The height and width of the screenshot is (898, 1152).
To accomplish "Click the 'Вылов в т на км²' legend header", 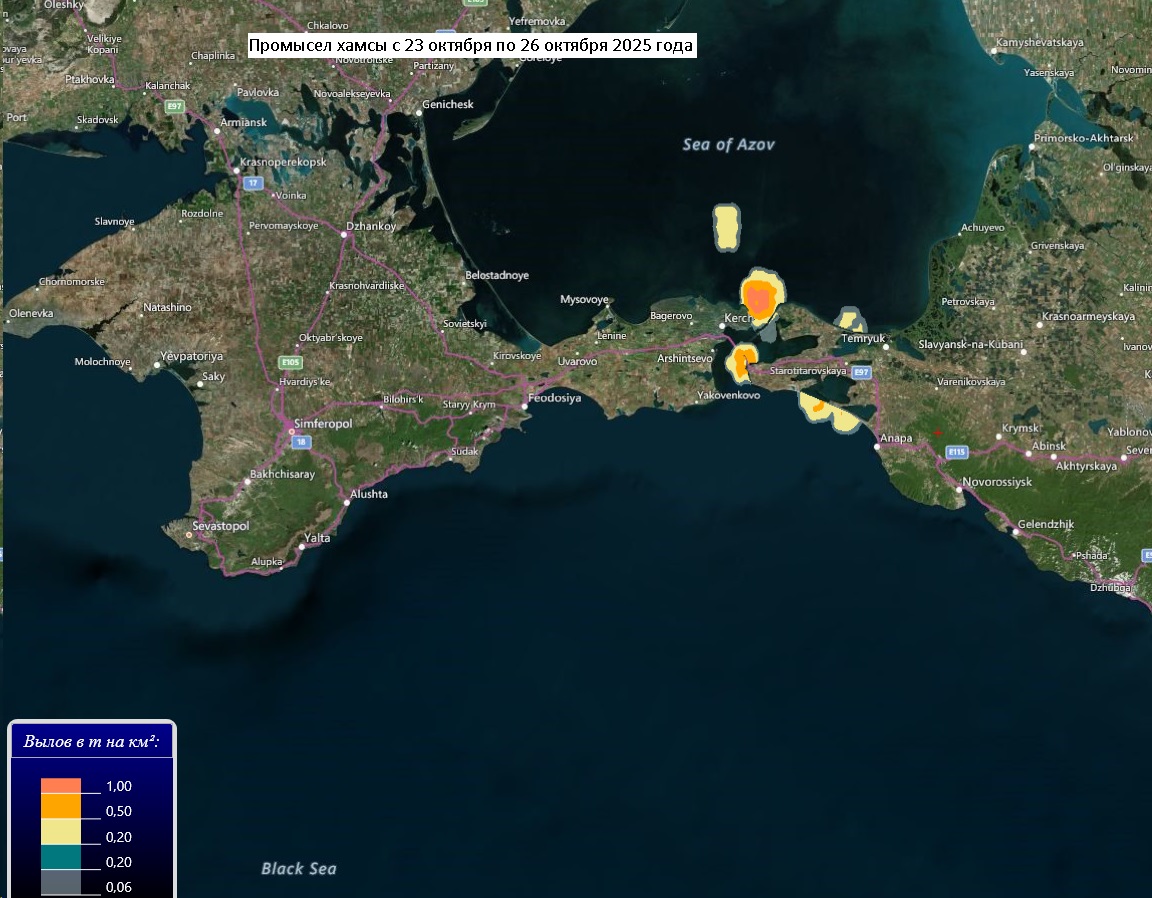I will 92,742.
